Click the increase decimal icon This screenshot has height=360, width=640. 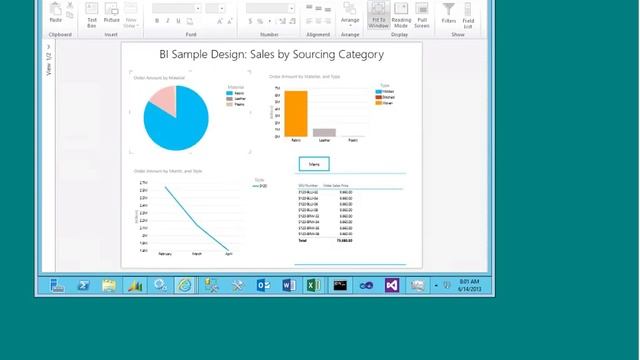282,21
